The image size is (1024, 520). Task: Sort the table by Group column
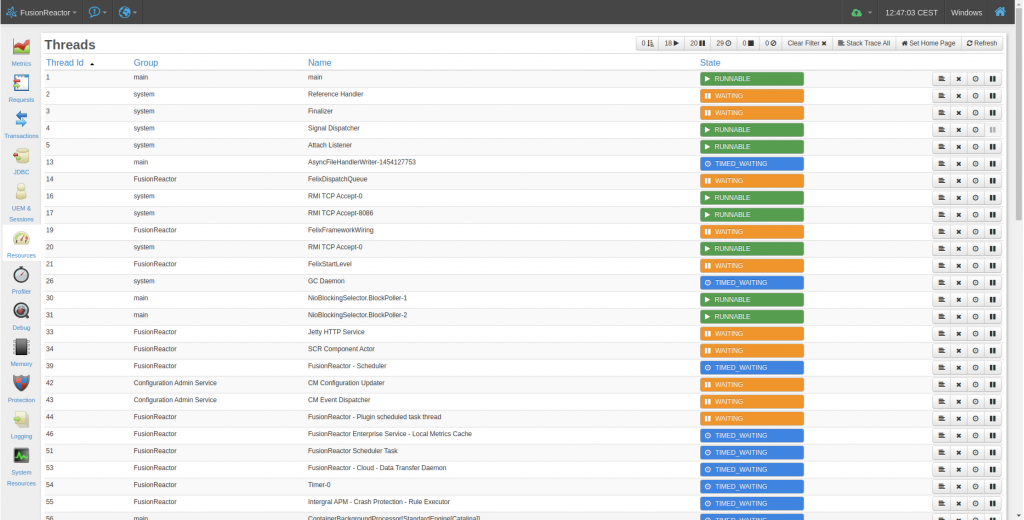click(146, 63)
